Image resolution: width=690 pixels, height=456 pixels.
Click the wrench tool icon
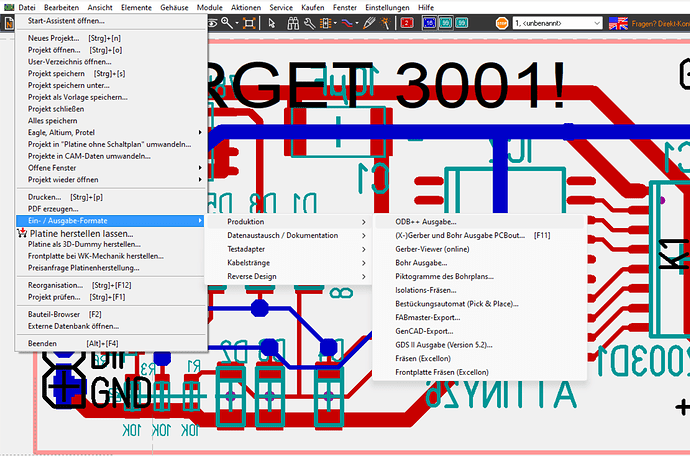point(309,23)
